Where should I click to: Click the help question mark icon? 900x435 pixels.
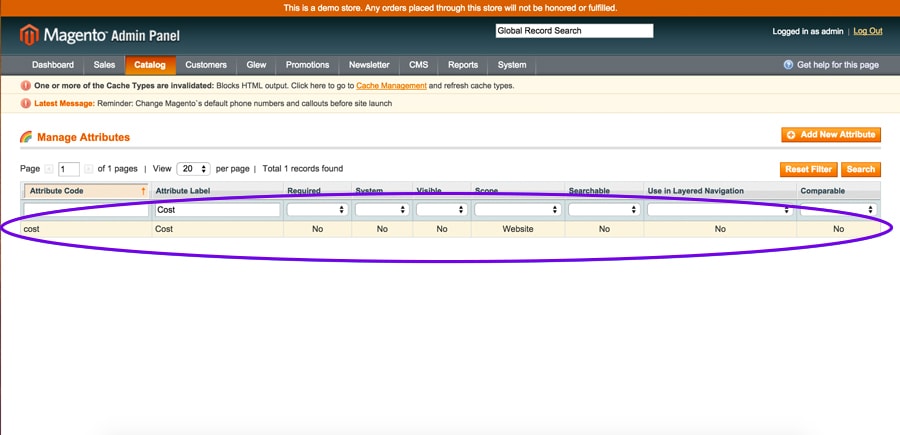(789, 65)
